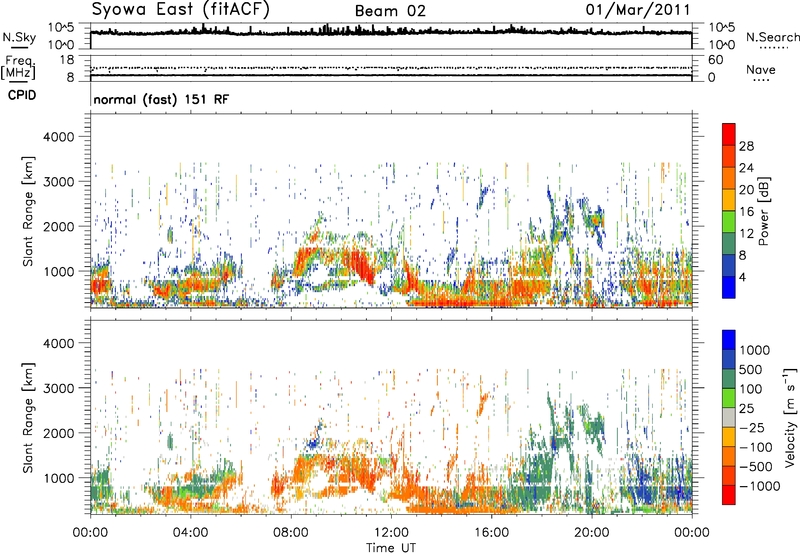Click the "16:00" time axis label
Screen dimensions: 800x554
tap(491, 533)
